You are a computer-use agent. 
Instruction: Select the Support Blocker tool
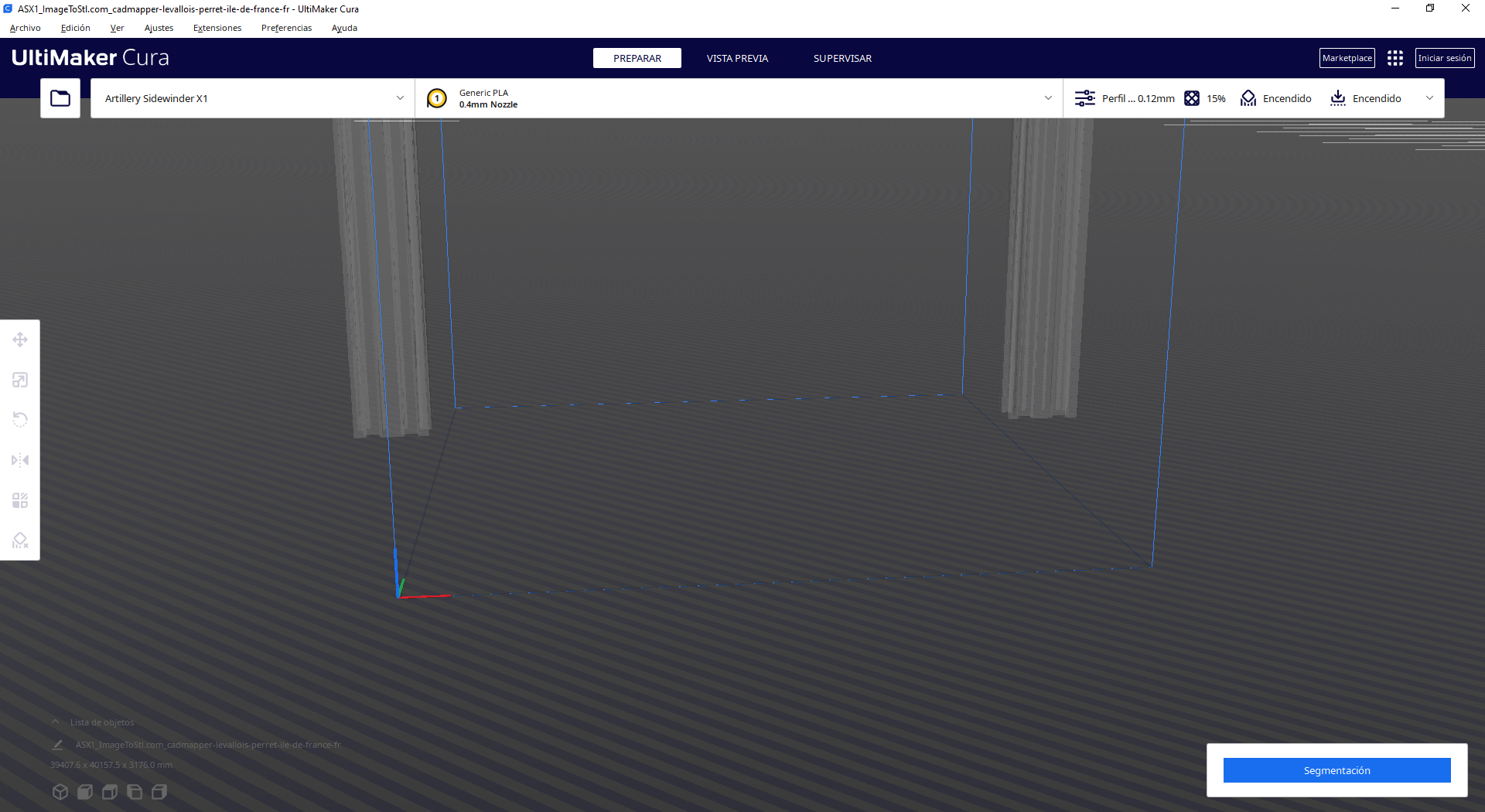point(20,541)
